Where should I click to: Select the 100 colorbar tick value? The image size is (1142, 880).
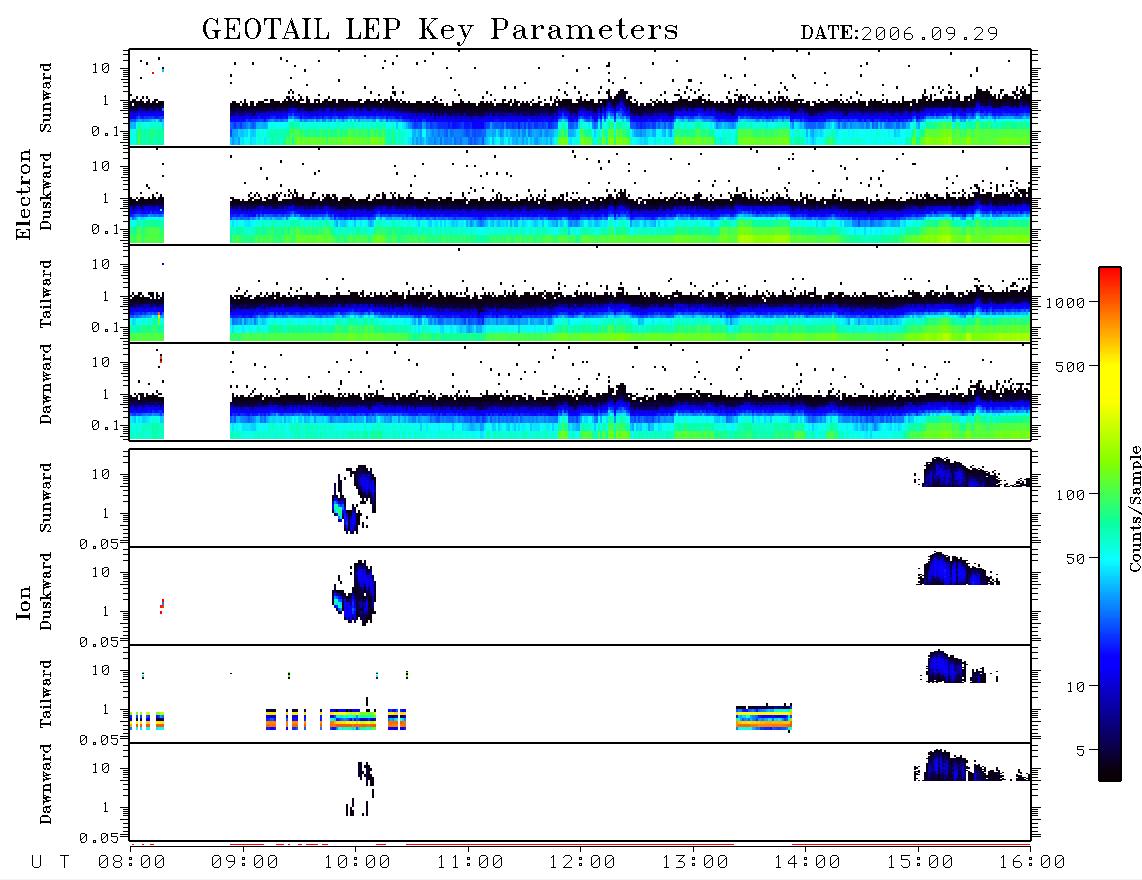coord(1070,495)
